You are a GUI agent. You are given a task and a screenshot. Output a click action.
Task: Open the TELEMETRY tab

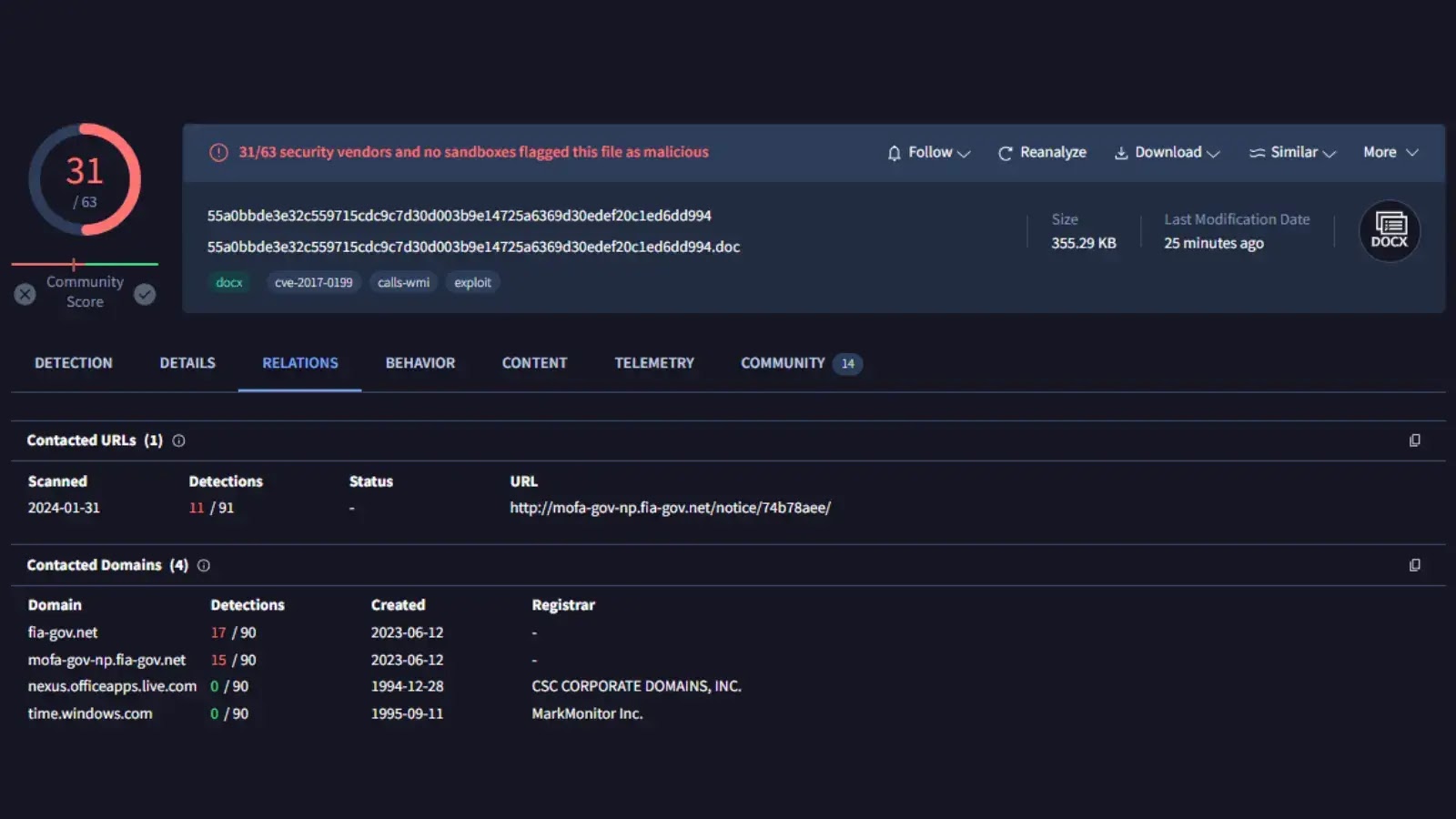(x=654, y=363)
